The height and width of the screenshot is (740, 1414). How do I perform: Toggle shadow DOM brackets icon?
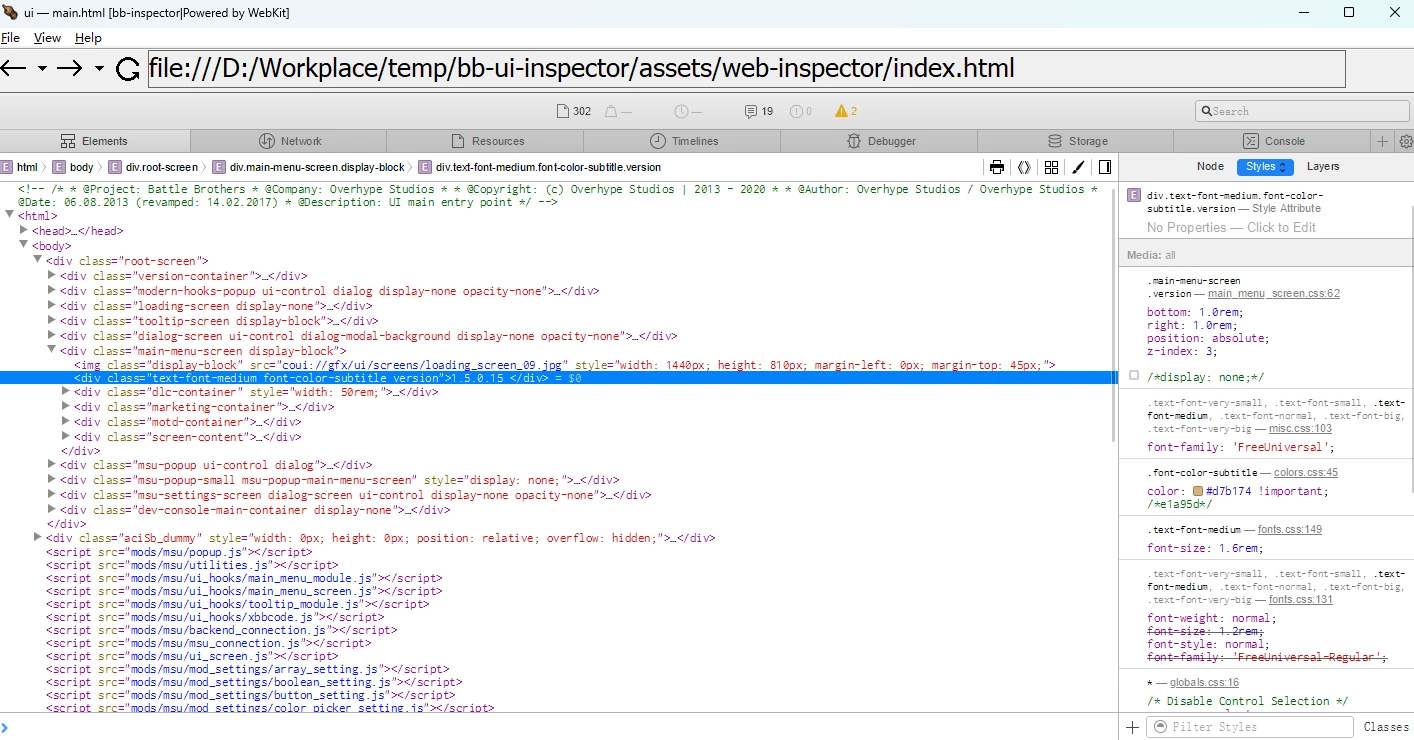(1024, 167)
